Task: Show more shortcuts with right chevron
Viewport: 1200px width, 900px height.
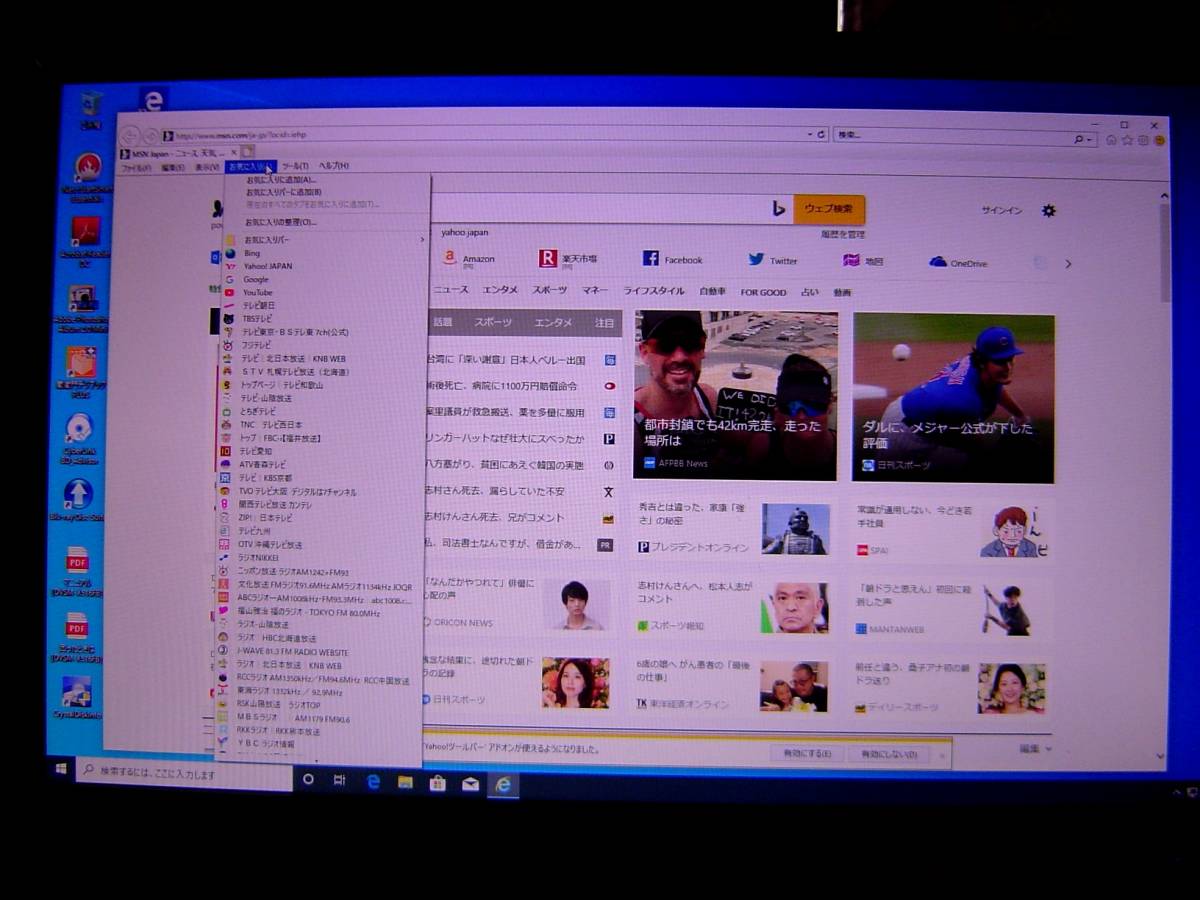Action: click(x=1068, y=264)
